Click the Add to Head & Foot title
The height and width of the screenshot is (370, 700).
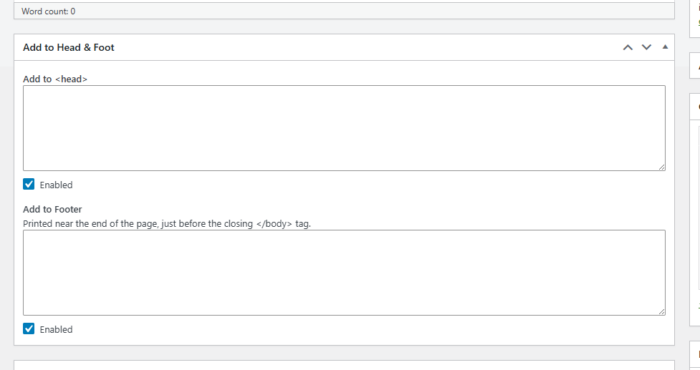(68, 47)
